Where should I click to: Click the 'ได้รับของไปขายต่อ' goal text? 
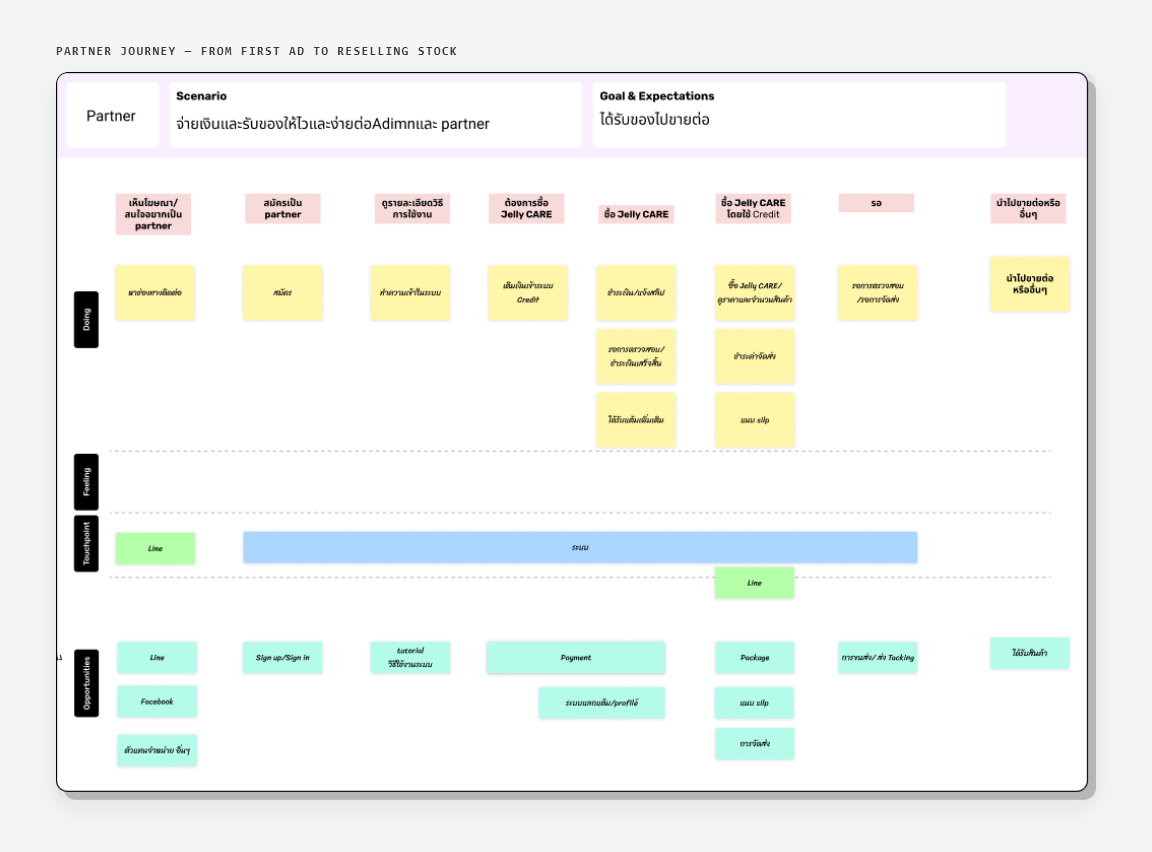pos(655,119)
